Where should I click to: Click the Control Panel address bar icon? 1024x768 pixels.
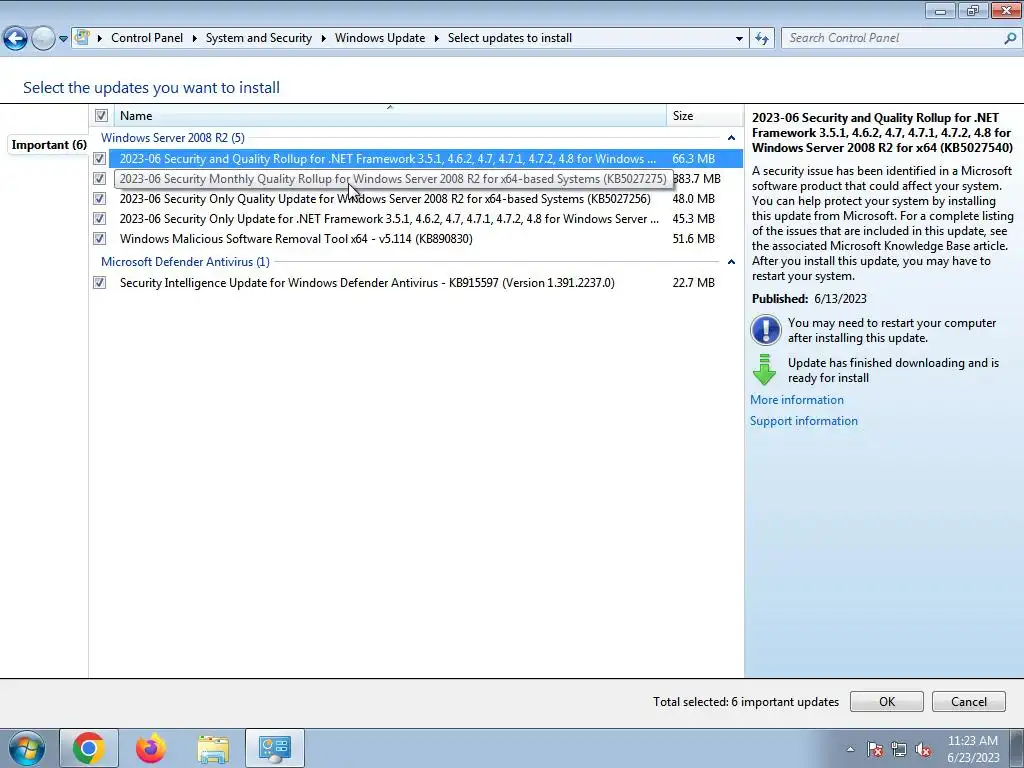pos(82,37)
